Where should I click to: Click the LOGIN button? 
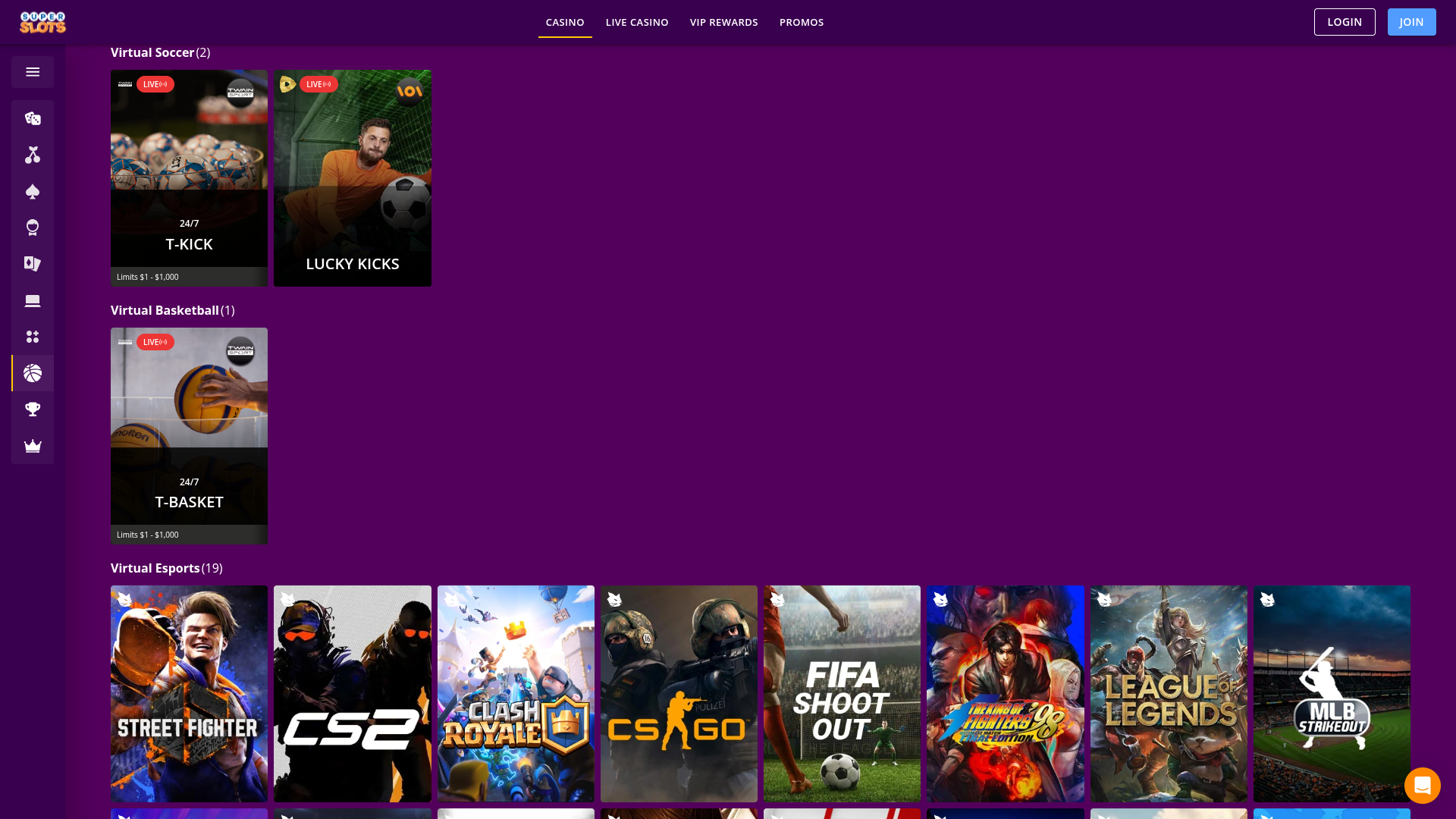point(1345,22)
